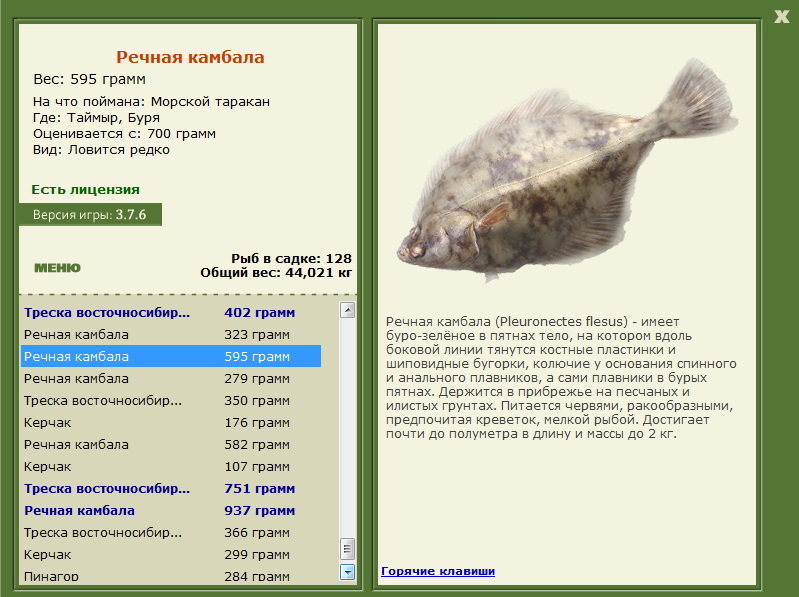Select Пинагор 284 грамм row
The width and height of the screenshot is (799, 597).
(171, 576)
